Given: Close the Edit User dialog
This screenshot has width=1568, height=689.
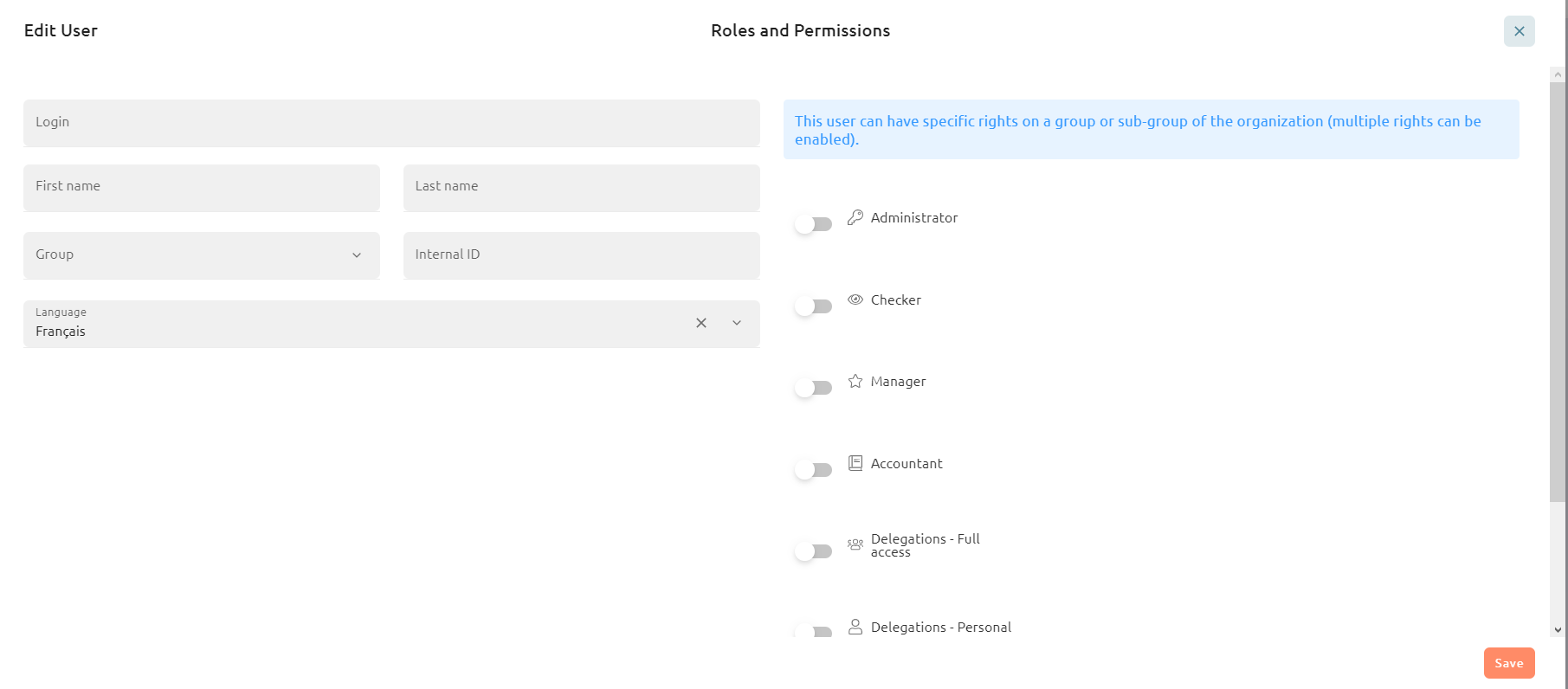Looking at the screenshot, I should (x=1520, y=31).
